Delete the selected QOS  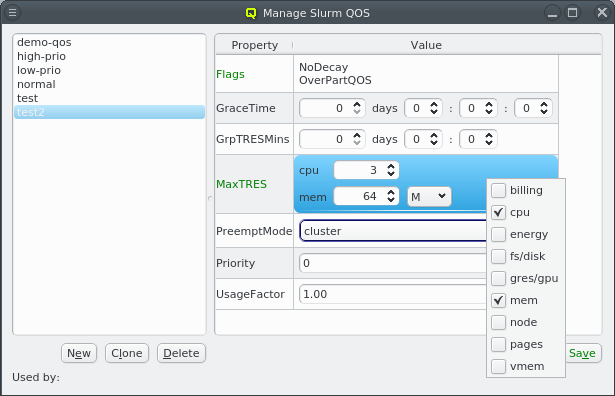click(x=181, y=353)
